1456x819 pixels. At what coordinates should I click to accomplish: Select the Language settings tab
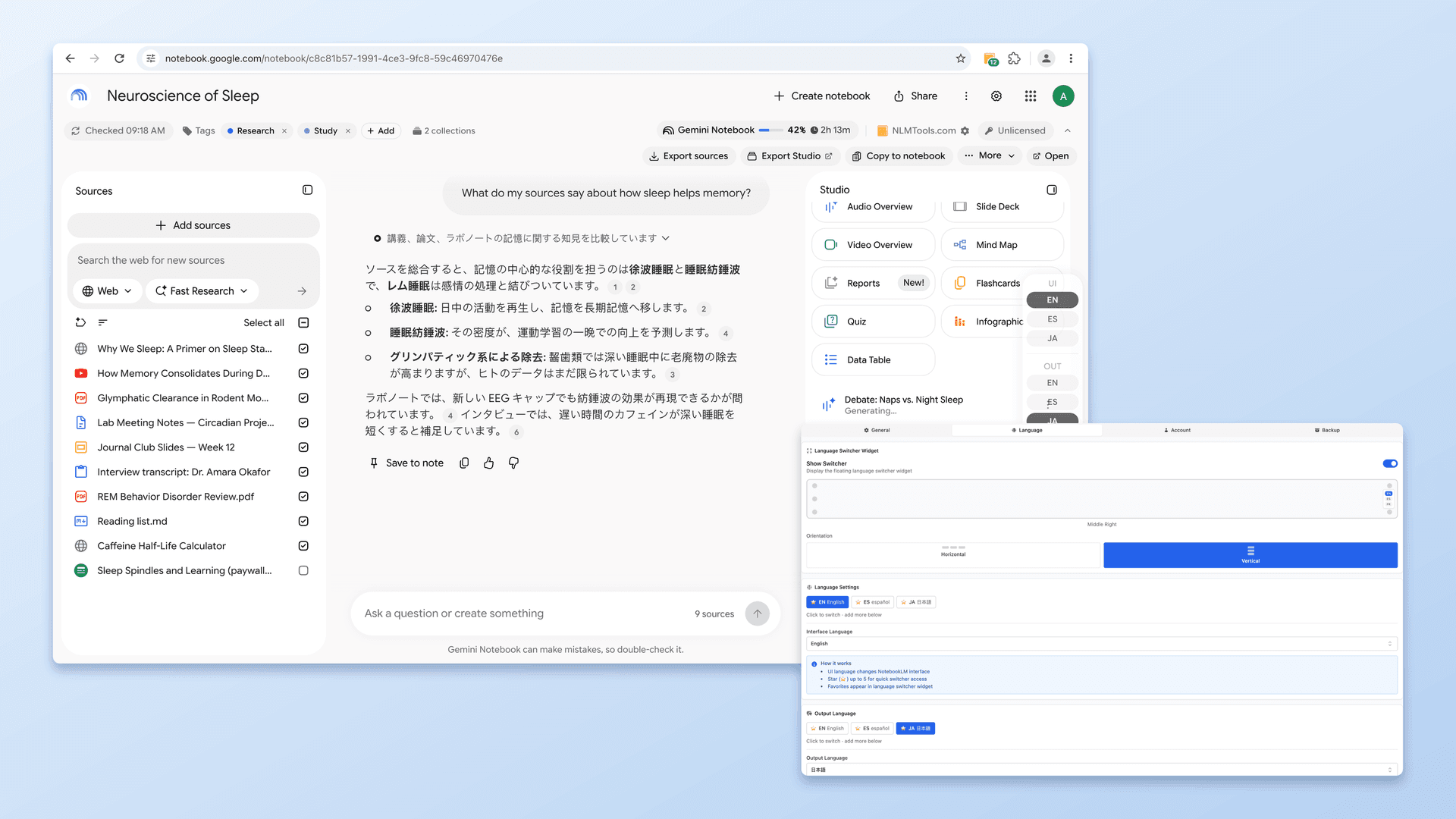pos(1027,430)
